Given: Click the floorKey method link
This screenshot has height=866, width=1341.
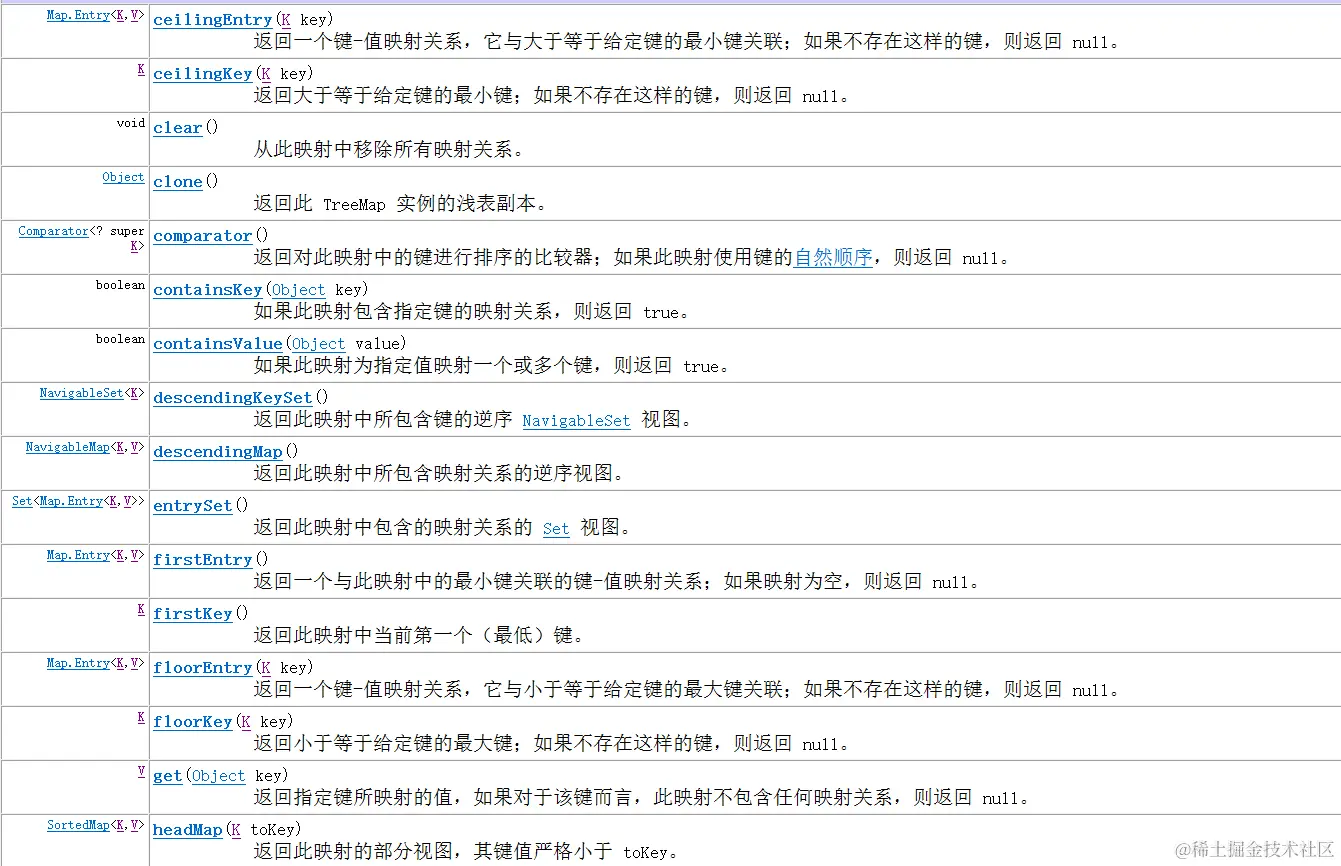Looking at the screenshot, I should tap(192, 721).
